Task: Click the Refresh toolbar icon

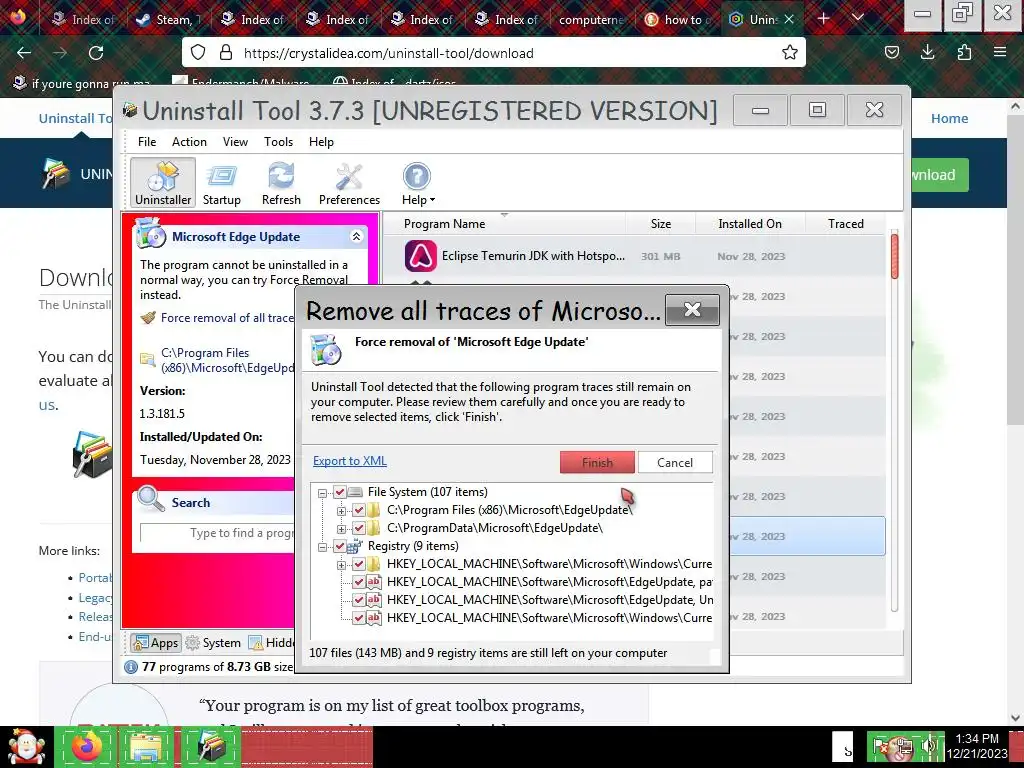Action: tap(281, 184)
